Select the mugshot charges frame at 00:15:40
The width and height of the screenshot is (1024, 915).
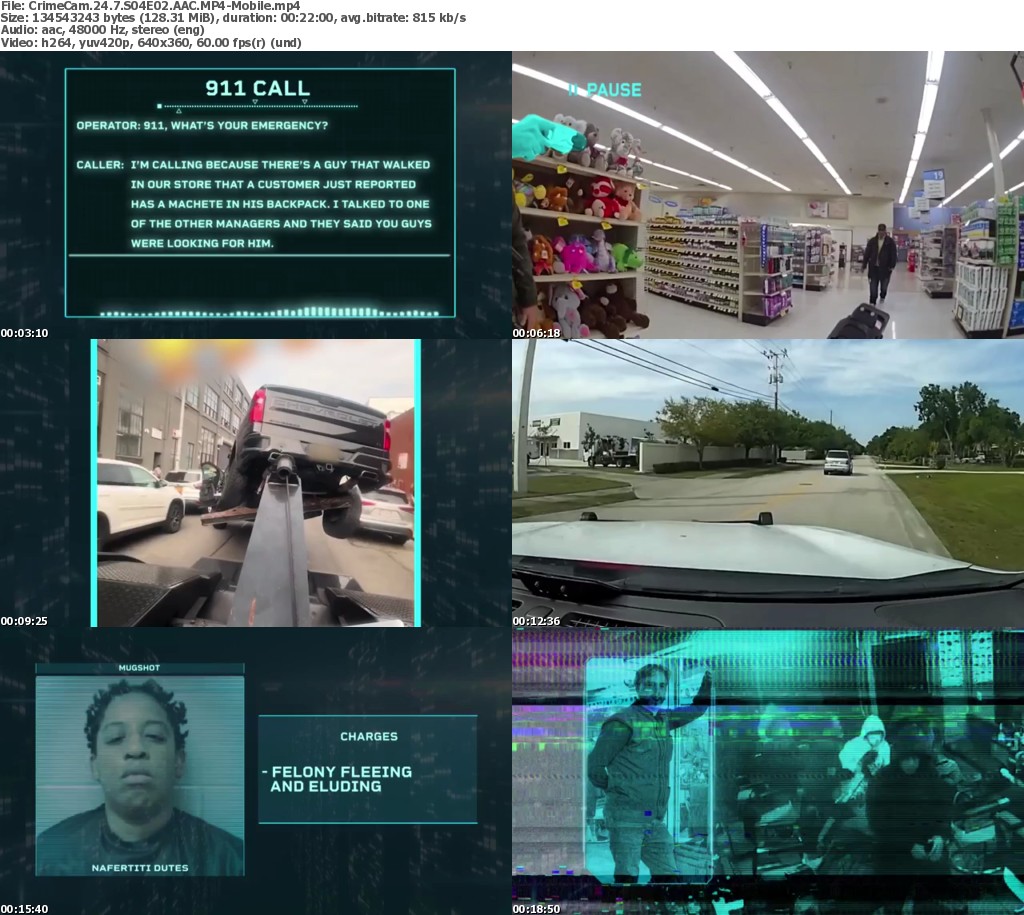coord(256,771)
